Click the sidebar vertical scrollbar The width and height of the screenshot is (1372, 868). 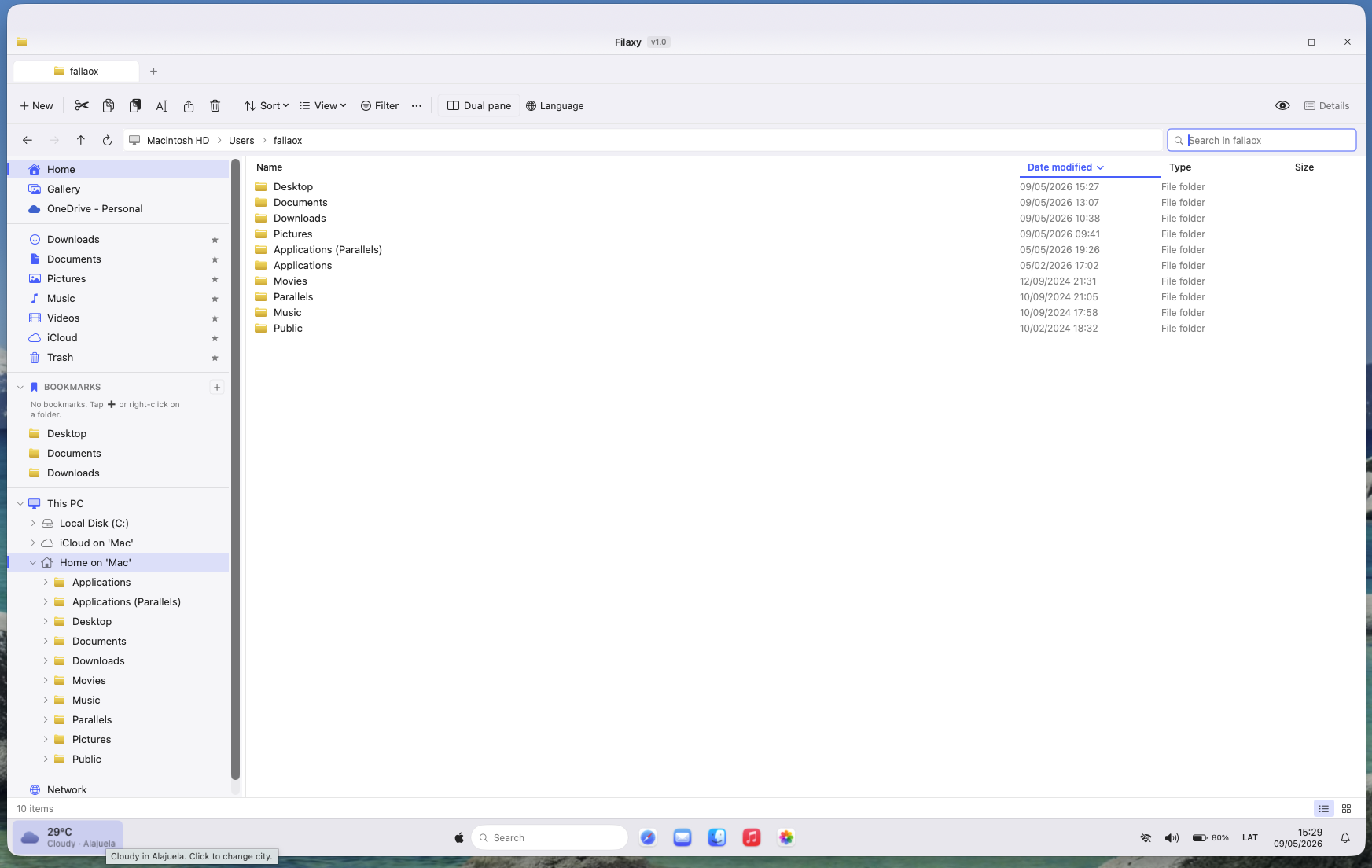(x=235, y=469)
